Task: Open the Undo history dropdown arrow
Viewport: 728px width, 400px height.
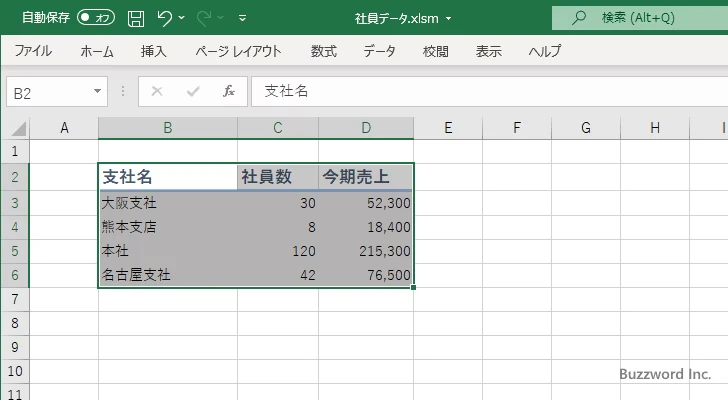Action: pyautogui.click(x=182, y=18)
